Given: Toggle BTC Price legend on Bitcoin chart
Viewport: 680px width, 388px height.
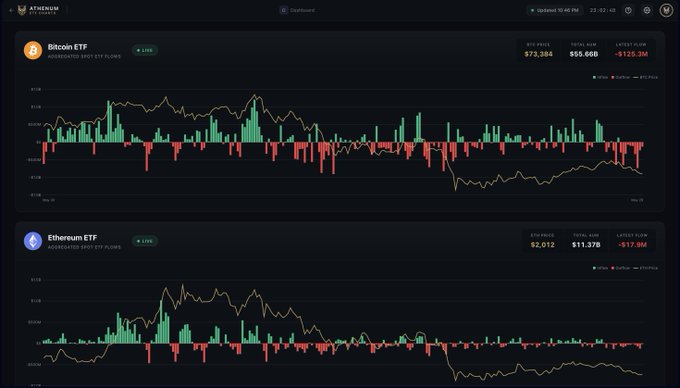Looking at the screenshot, I should coord(645,77).
